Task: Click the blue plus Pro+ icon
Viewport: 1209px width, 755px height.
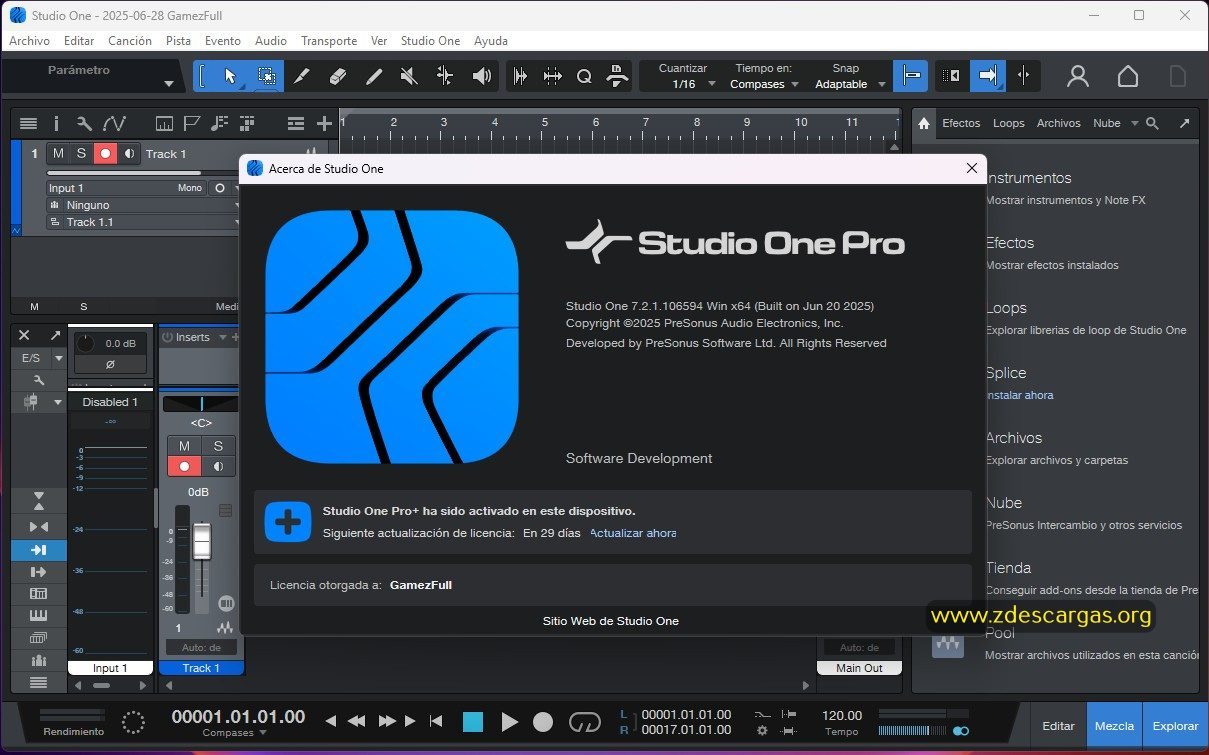Action: pos(288,521)
